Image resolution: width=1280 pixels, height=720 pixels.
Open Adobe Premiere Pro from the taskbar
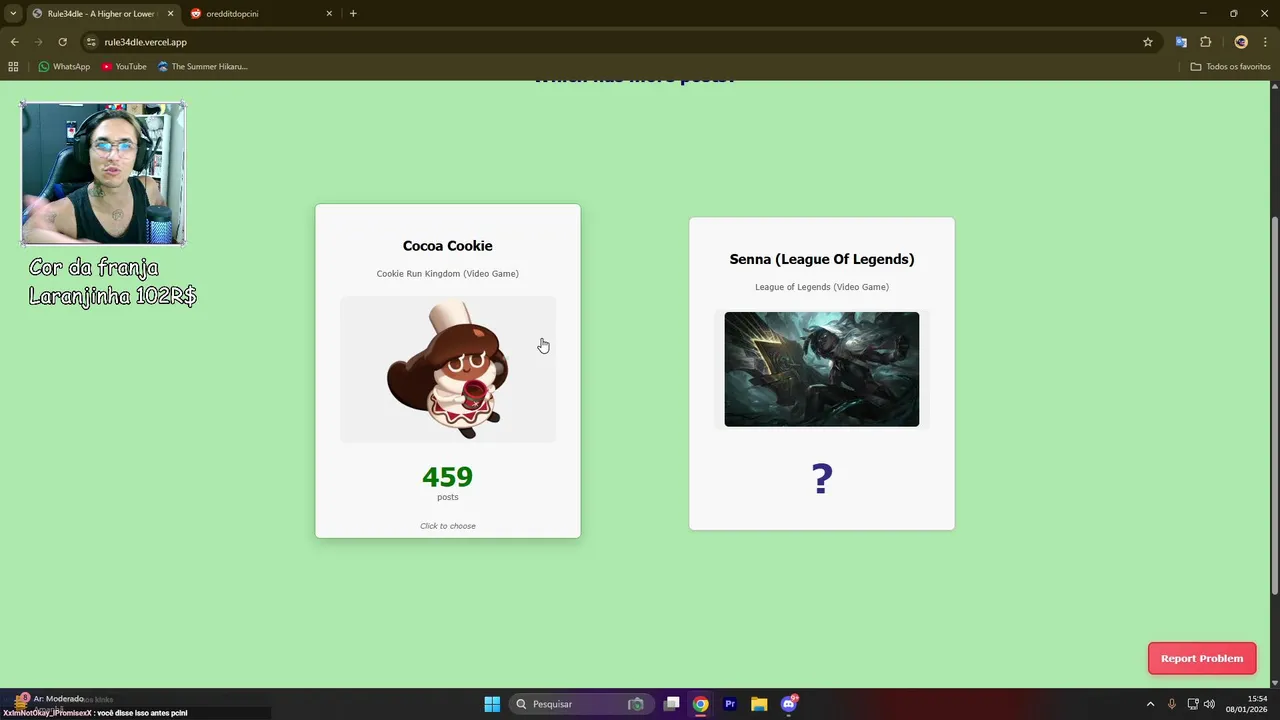(730, 704)
